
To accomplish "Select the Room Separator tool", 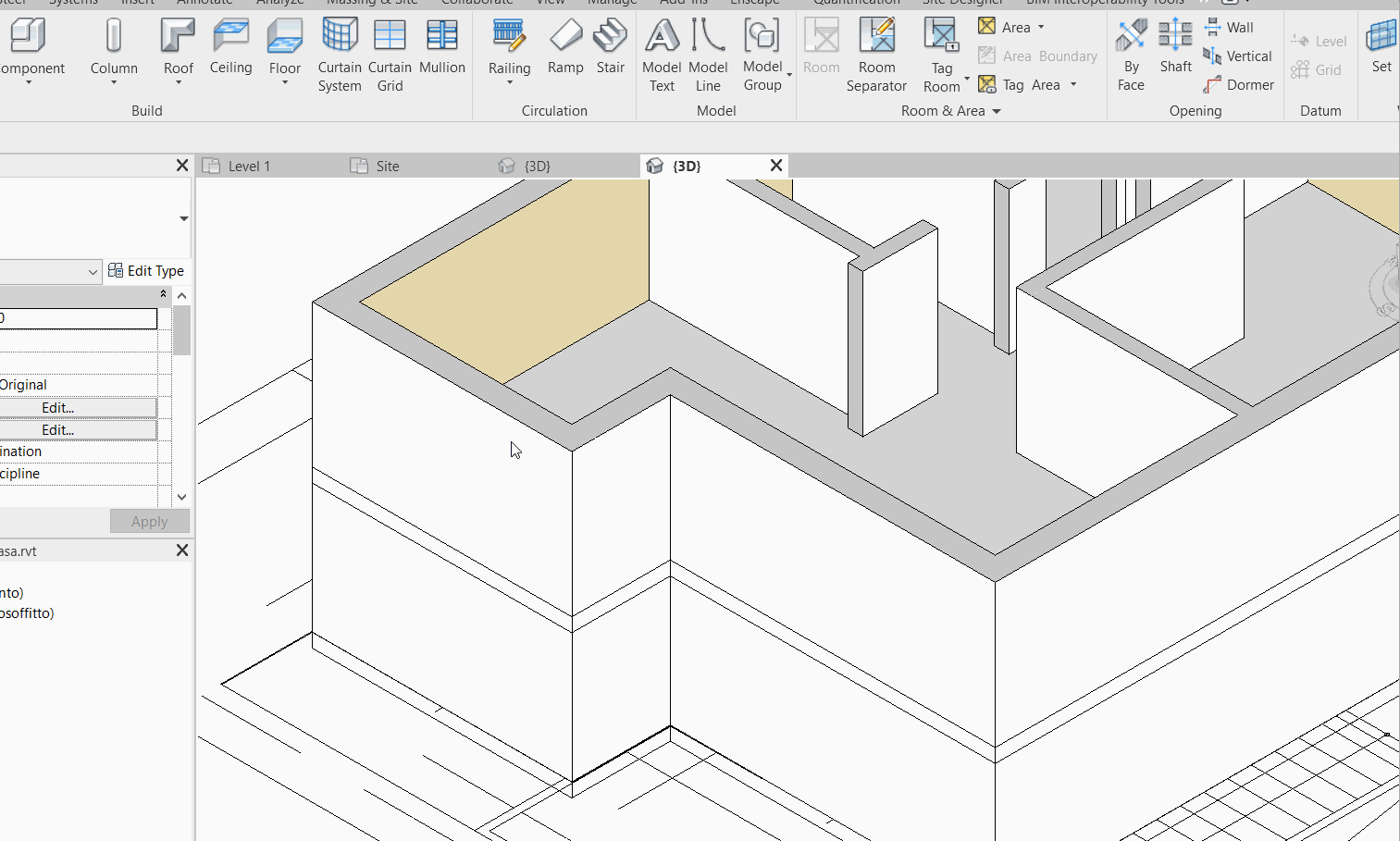I will [x=876, y=56].
